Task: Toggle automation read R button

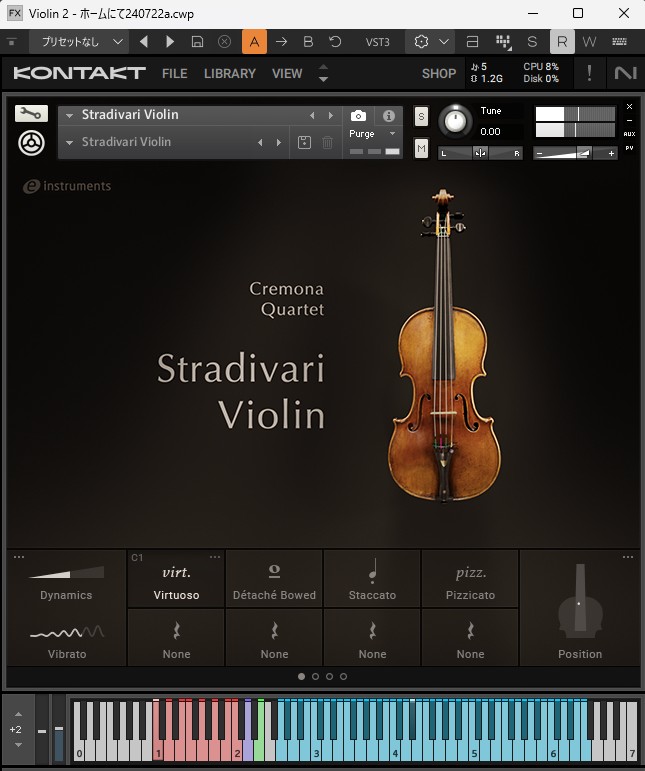Action: pos(561,42)
